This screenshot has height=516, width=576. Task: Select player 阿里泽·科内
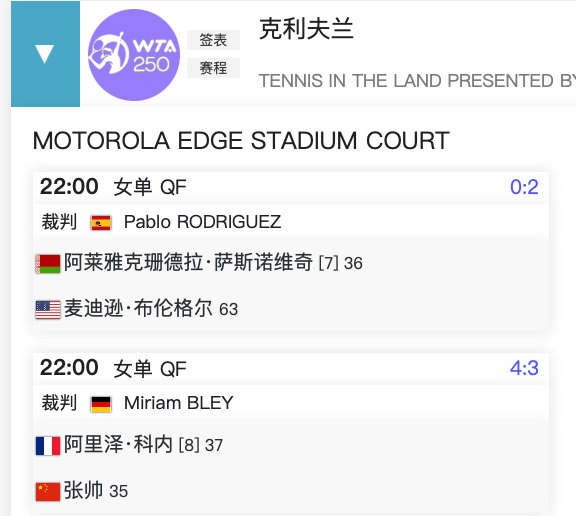(118, 444)
